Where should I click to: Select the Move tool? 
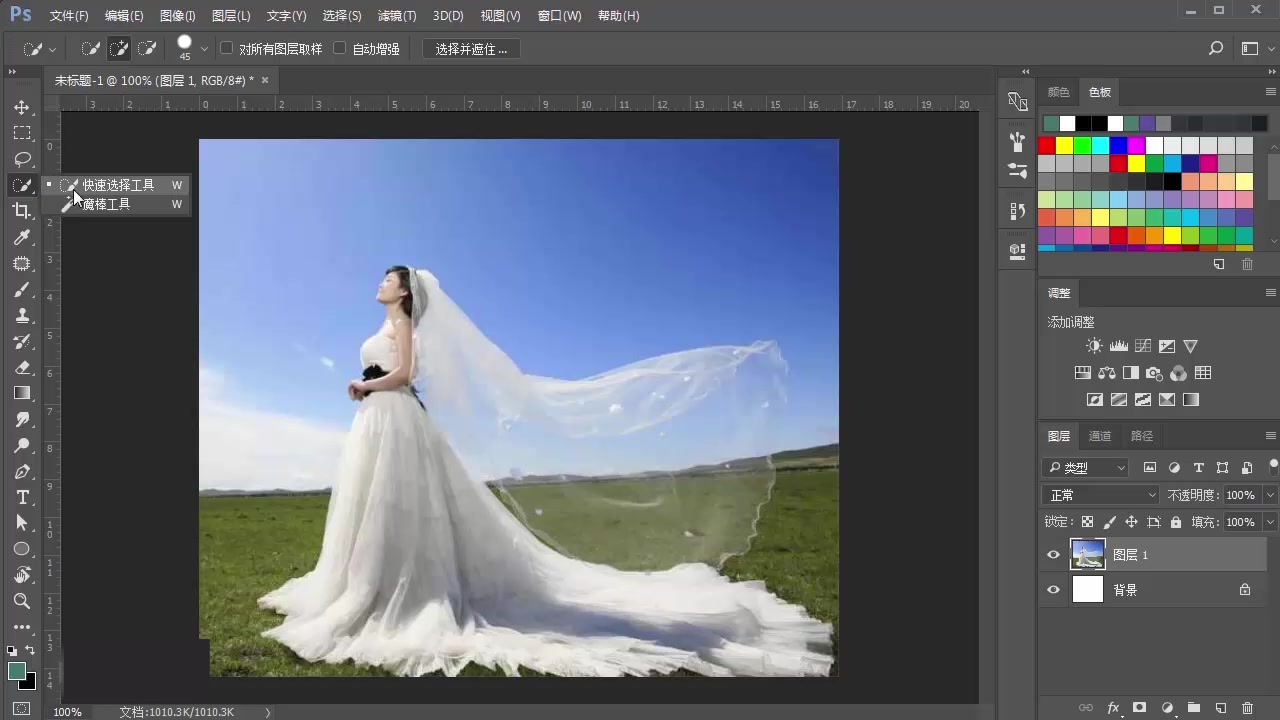[22, 107]
